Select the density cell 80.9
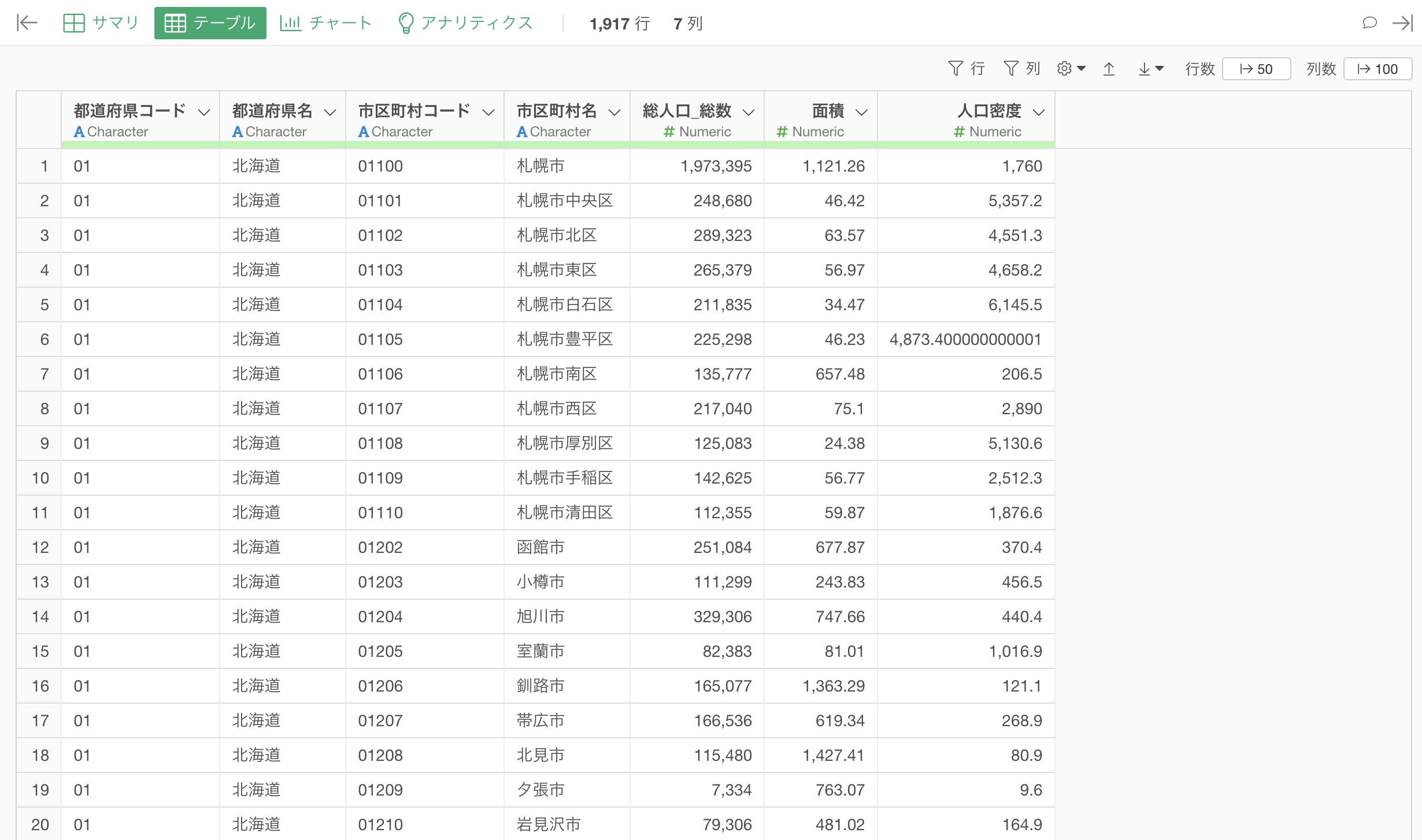 pos(966,755)
